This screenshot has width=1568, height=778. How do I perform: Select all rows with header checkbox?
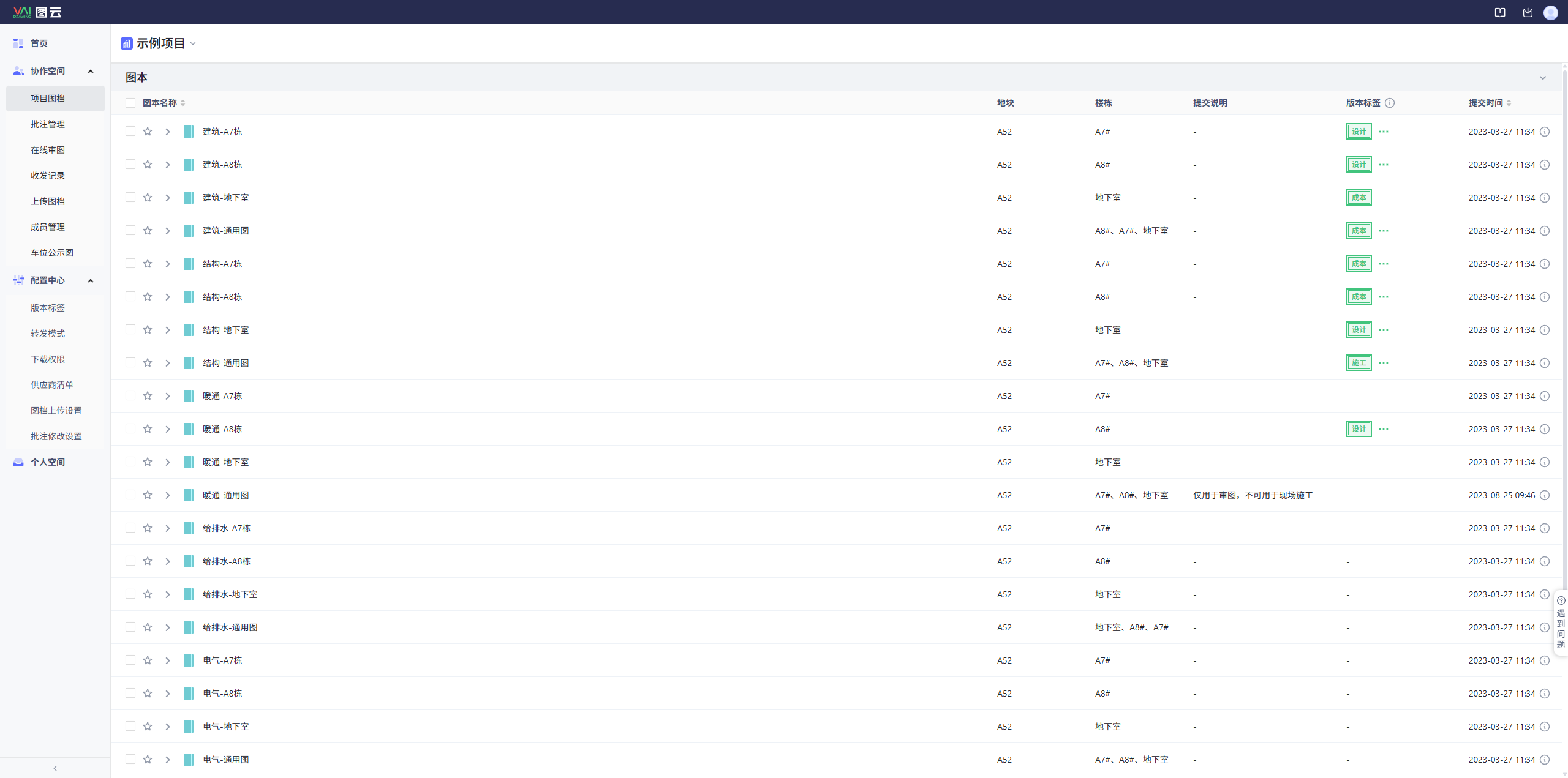tap(130, 103)
